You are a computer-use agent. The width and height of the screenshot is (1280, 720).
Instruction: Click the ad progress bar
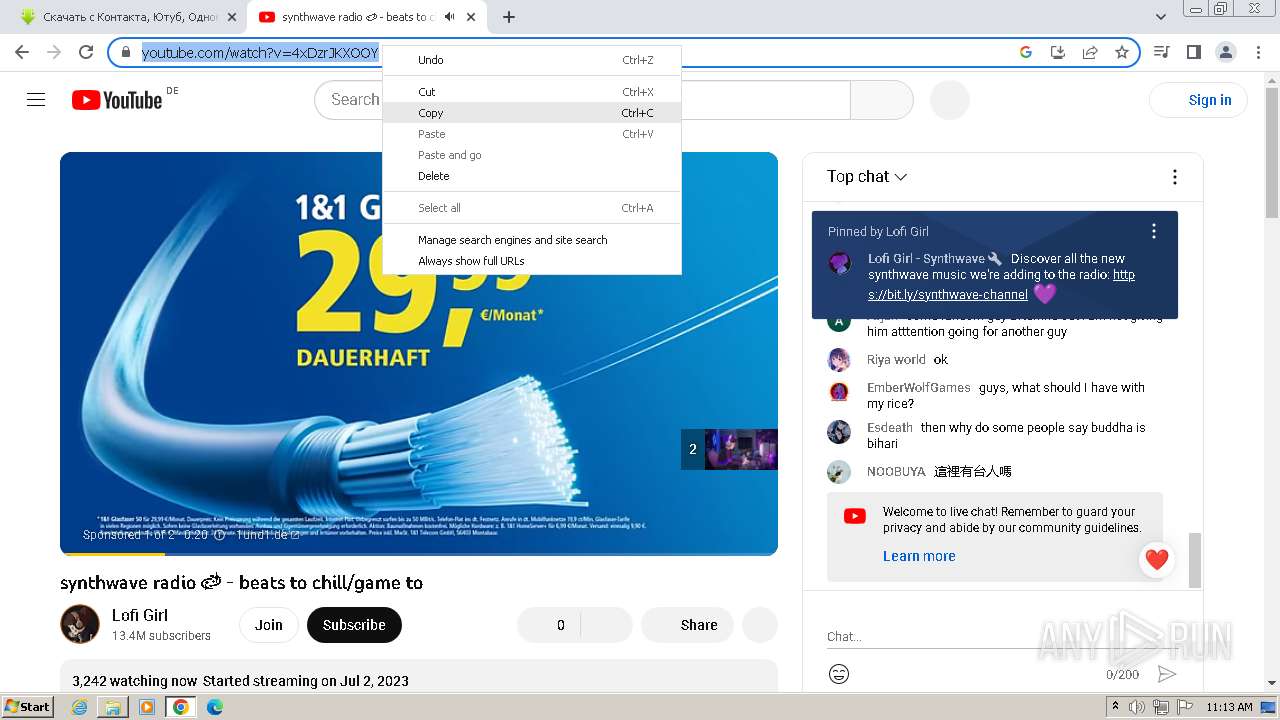419,553
